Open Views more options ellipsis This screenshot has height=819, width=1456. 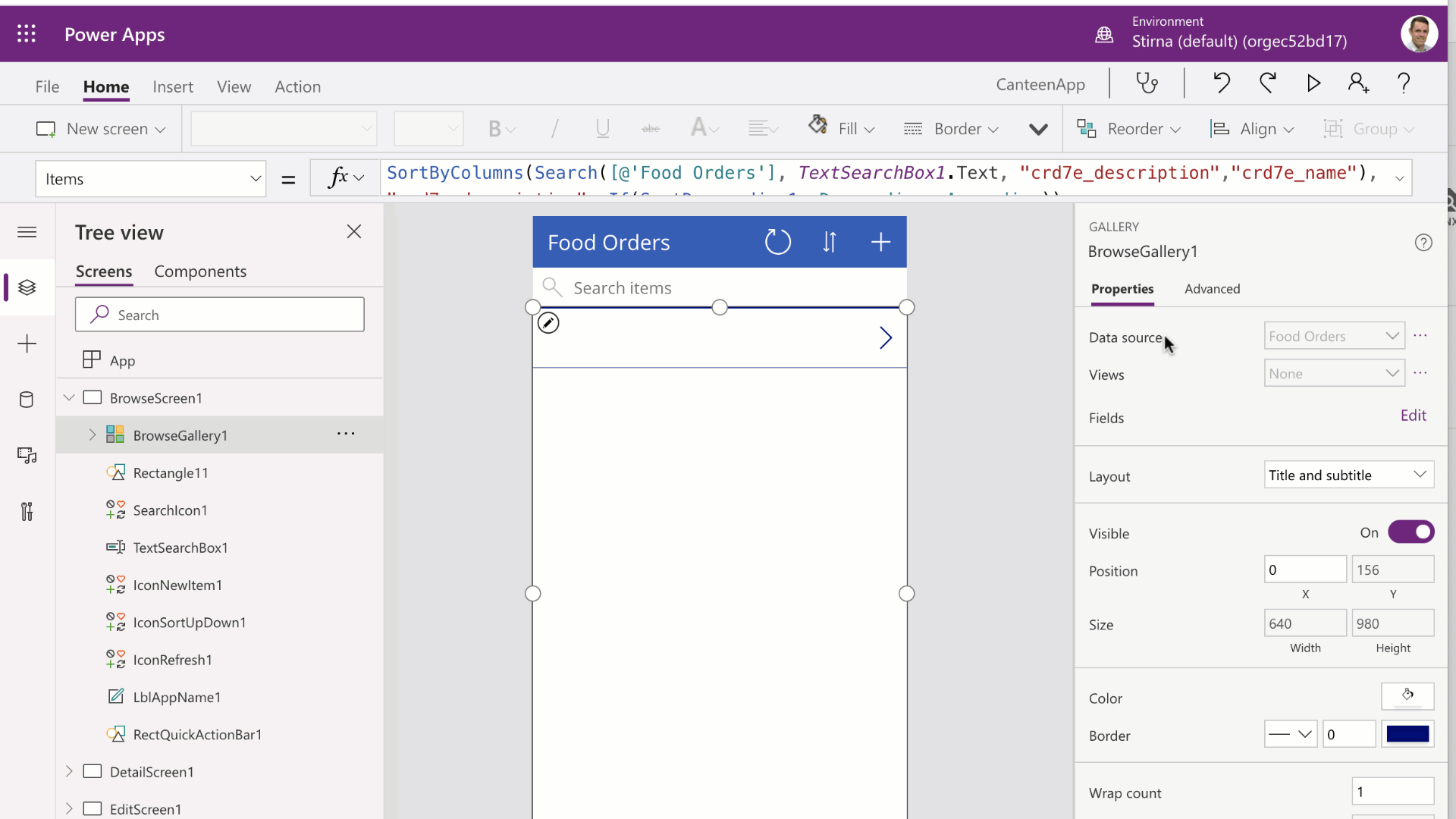point(1420,372)
